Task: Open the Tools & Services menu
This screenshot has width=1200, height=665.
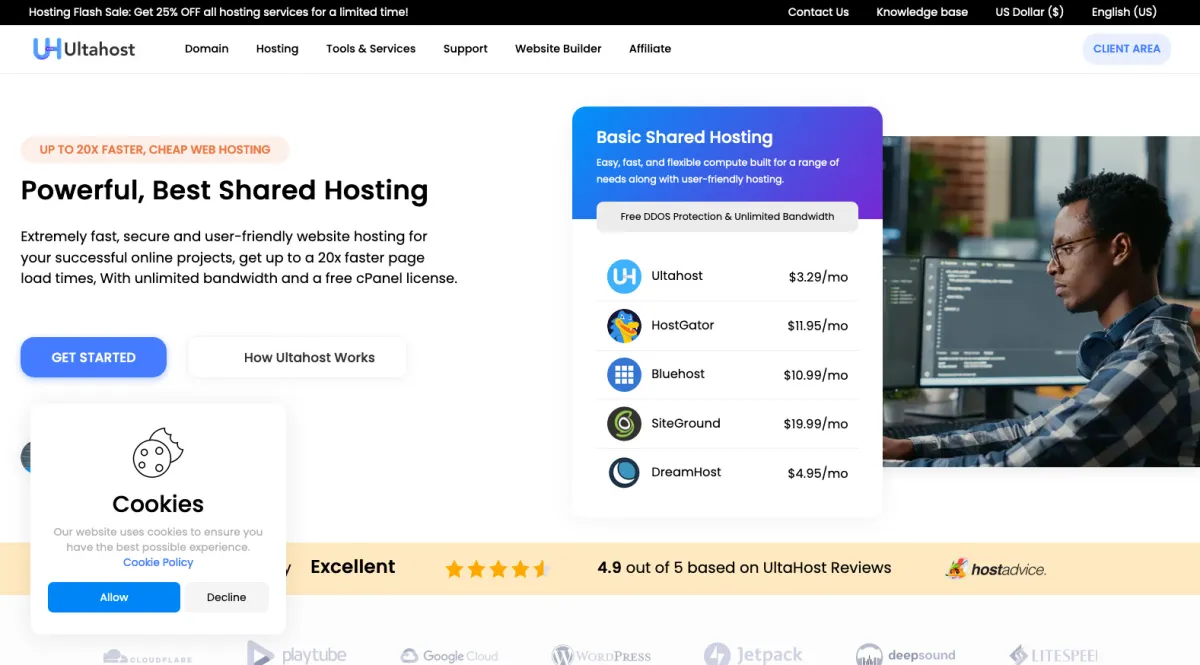Action: point(371,48)
